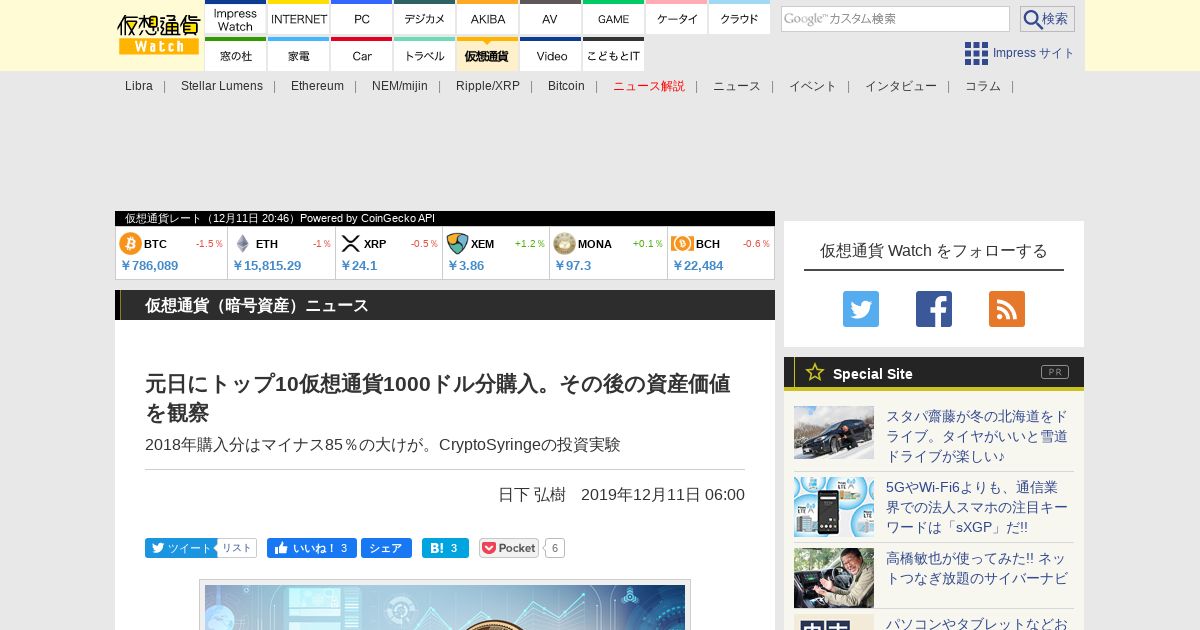Open the sXGP smartphone article thumbnail
This screenshot has height=630, width=1200.
pos(834,507)
